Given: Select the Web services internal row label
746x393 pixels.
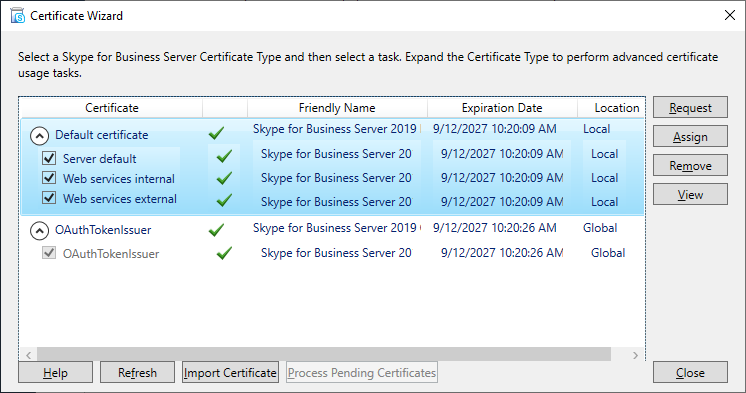Looking at the screenshot, I should (119, 178).
